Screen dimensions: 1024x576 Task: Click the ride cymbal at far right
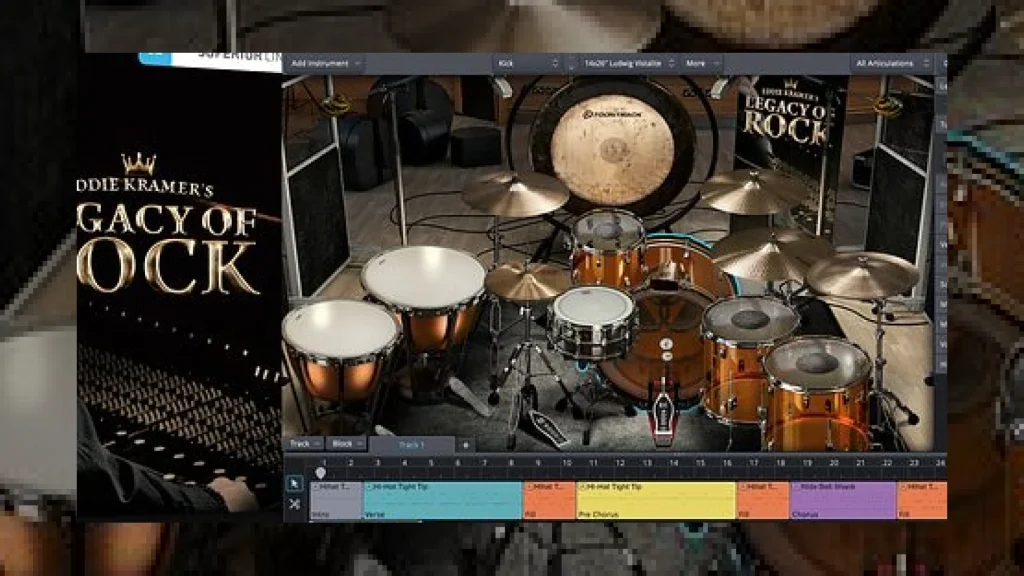[862, 274]
